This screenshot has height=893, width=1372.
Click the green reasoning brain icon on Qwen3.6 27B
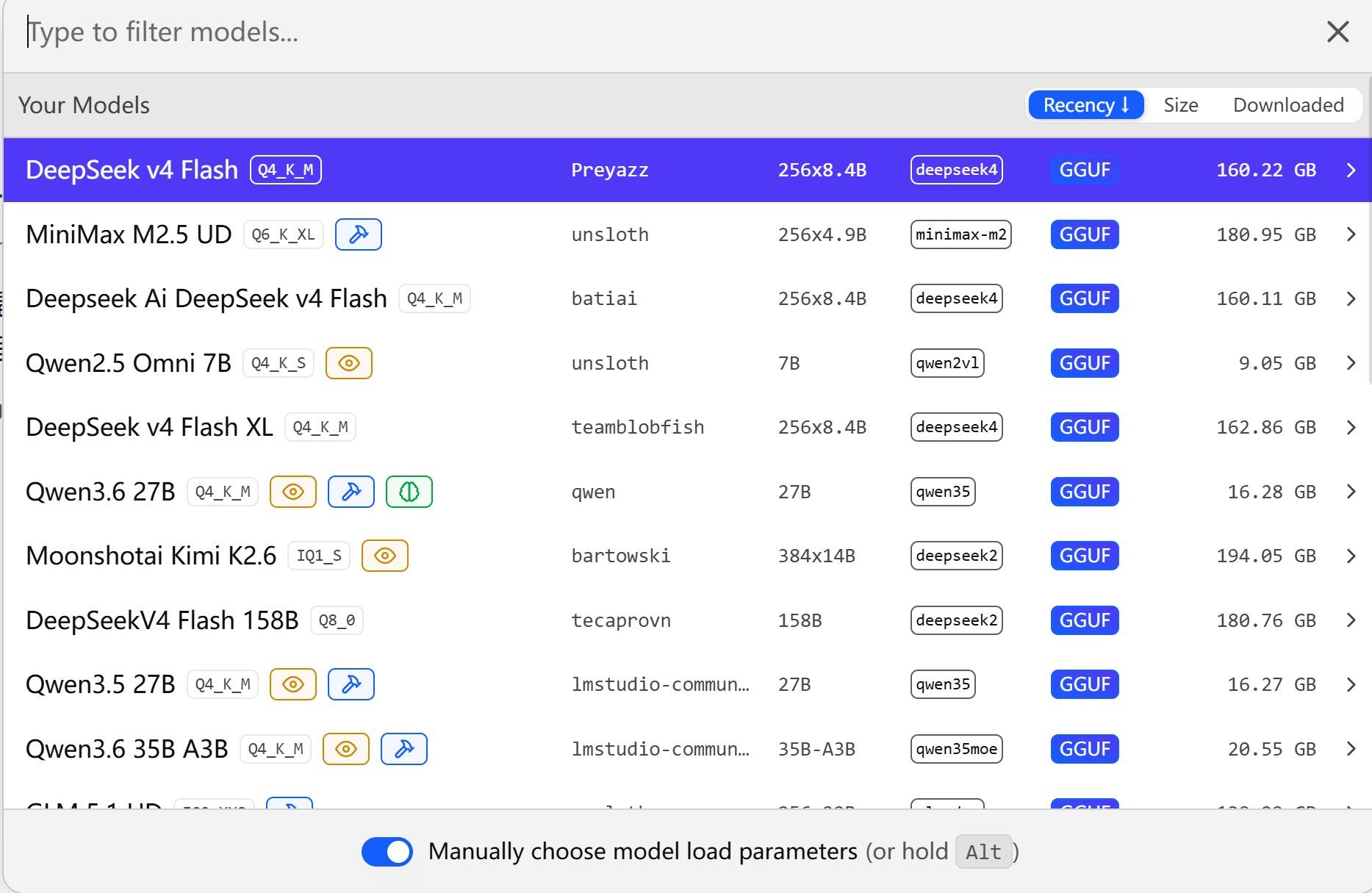click(x=409, y=492)
